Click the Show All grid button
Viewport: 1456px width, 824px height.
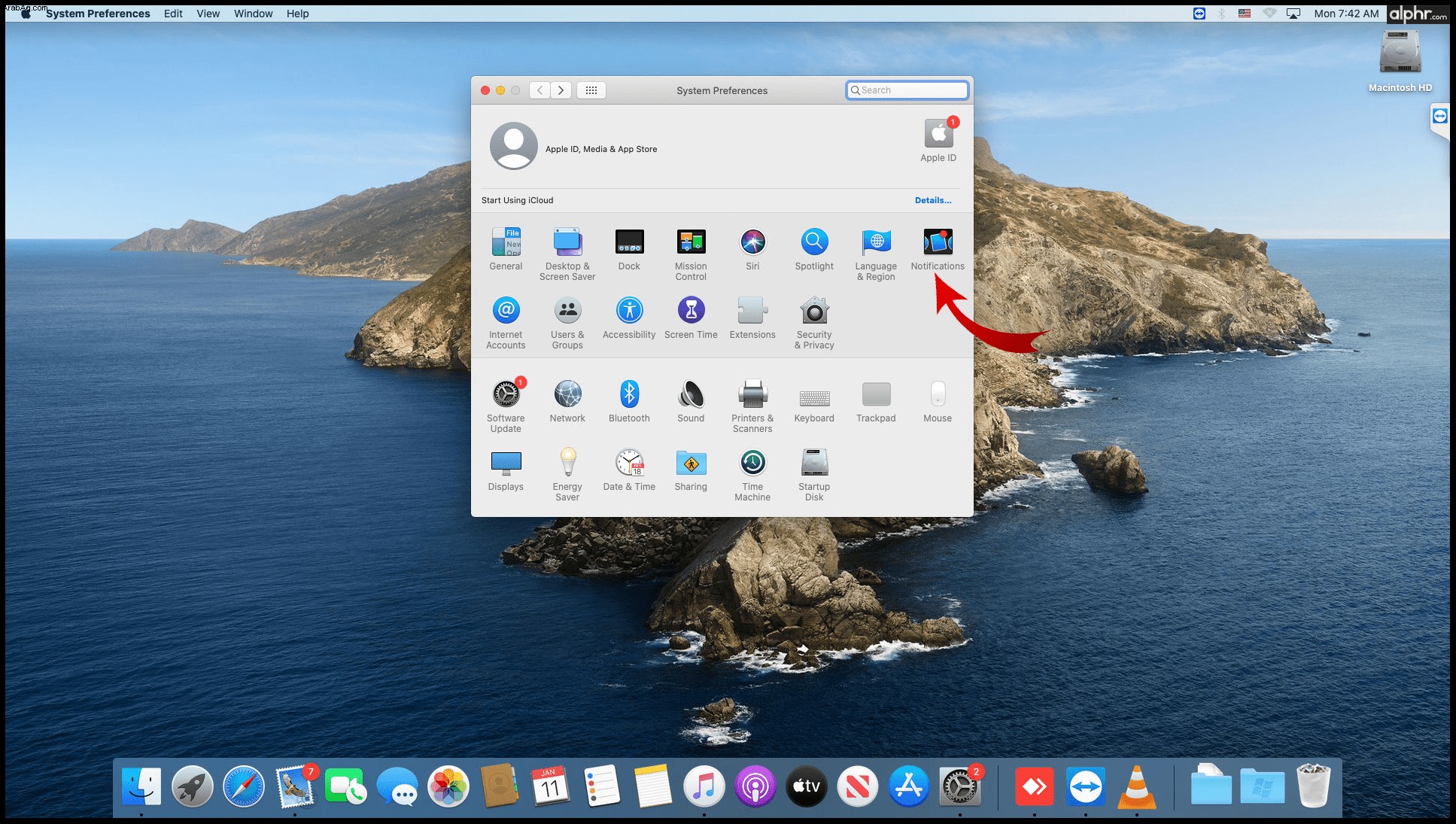pos(591,90)
